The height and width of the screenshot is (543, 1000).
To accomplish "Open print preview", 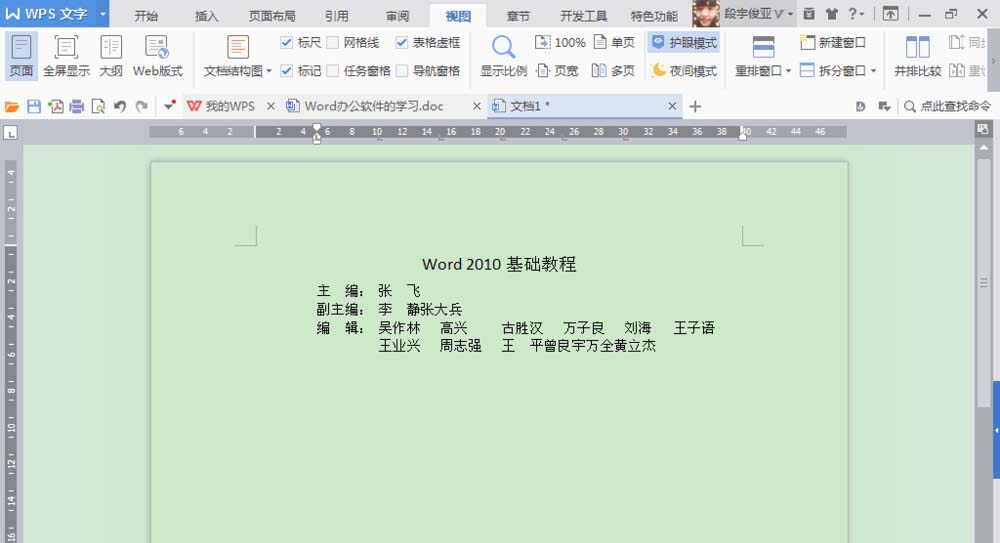I will pyautogui.click(x=98, y=107).
